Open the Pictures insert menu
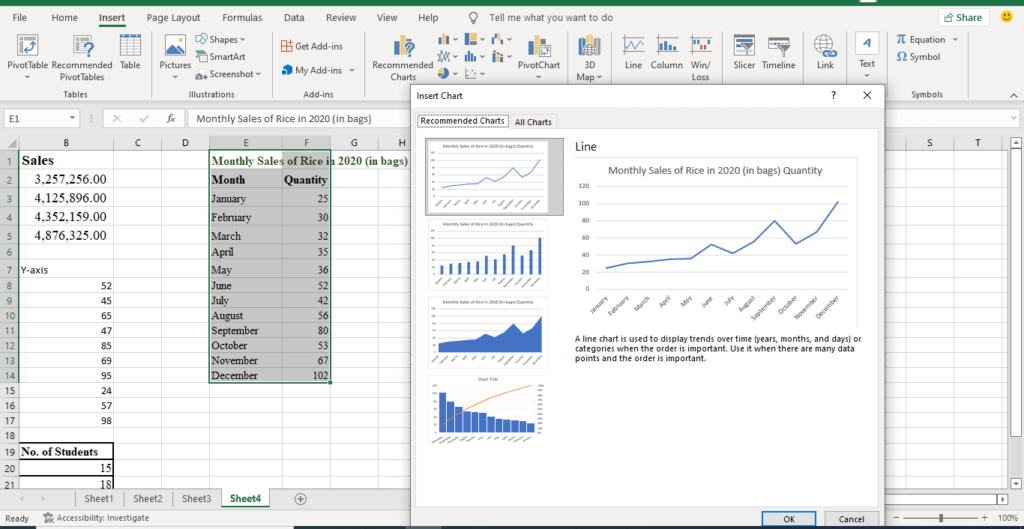This screenshot has width=1024, height=529. (174, 57)
